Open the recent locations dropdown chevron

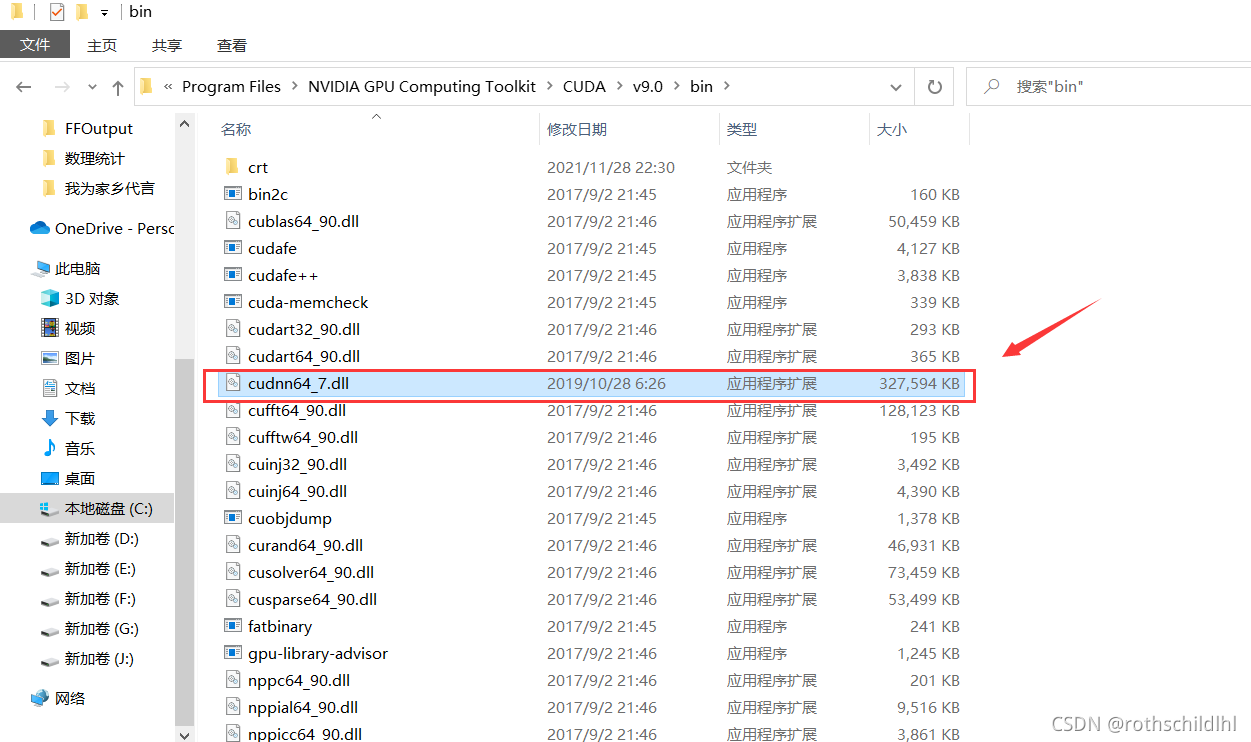[x=91, y=87]
